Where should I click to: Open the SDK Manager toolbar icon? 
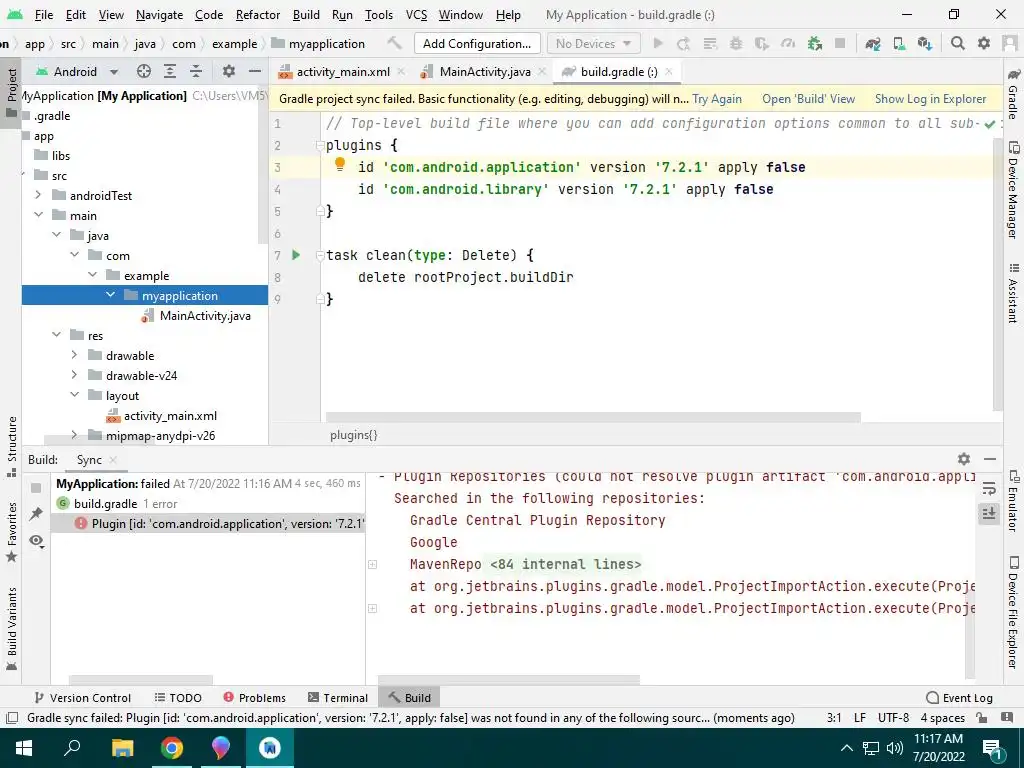click(x=925, y=43)
